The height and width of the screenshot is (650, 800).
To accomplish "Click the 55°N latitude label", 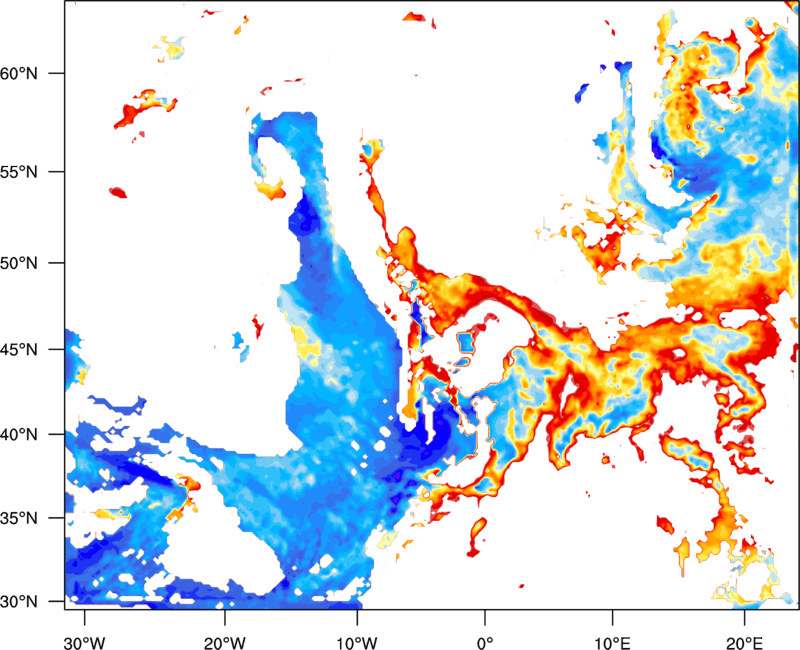I will click(x=19, y=172).
